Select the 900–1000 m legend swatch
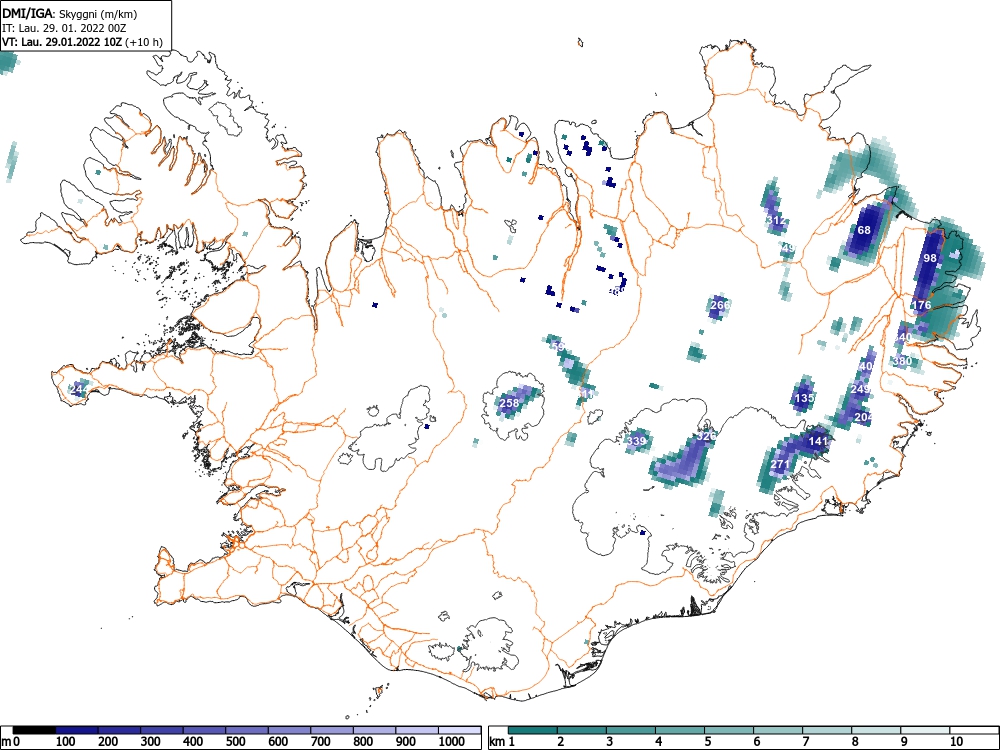The width and height of the screenshot is (1000, 750). [417, 730]
